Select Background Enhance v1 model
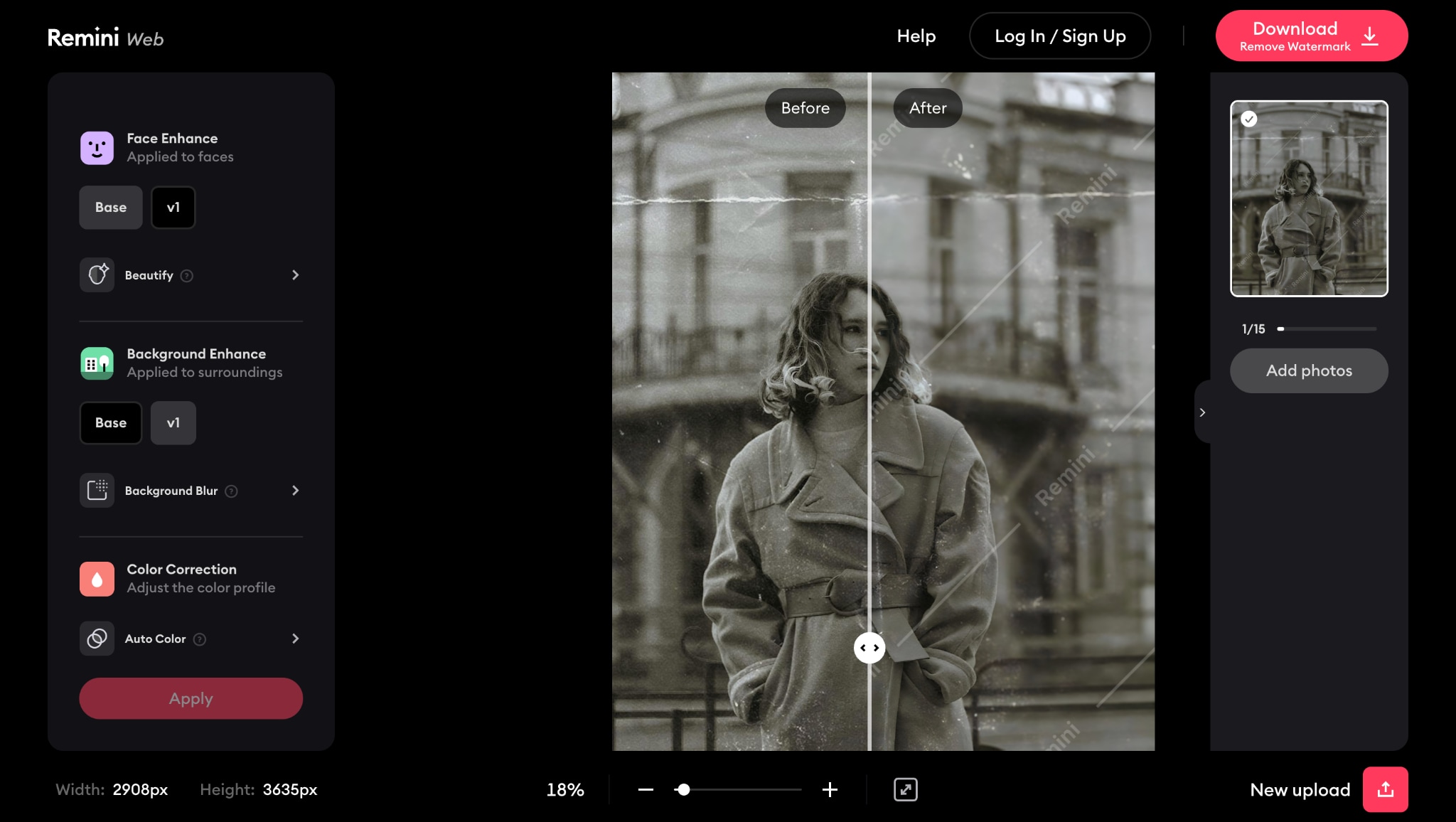 coord(173,423)
